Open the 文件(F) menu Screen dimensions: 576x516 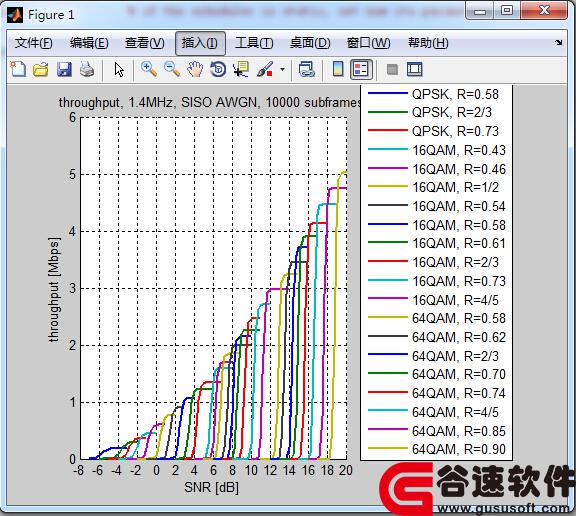[x=33, y=43]
